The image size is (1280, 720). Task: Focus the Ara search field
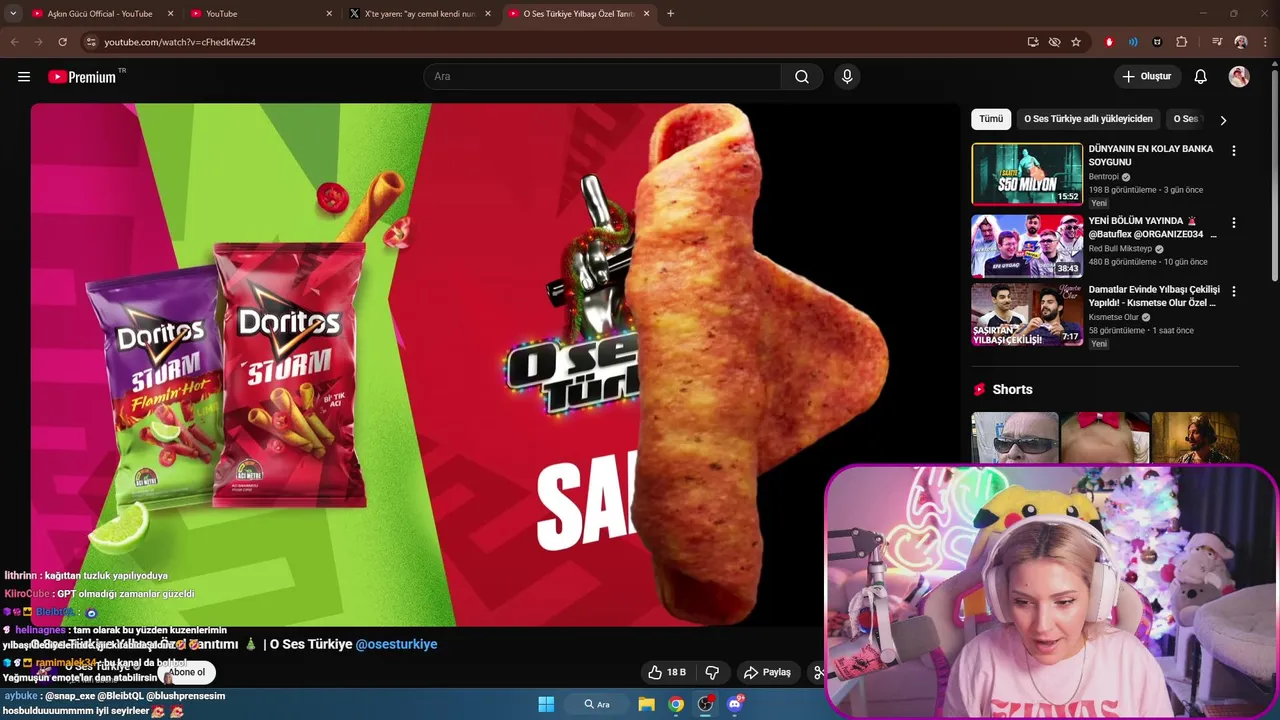tap(602, 77)
